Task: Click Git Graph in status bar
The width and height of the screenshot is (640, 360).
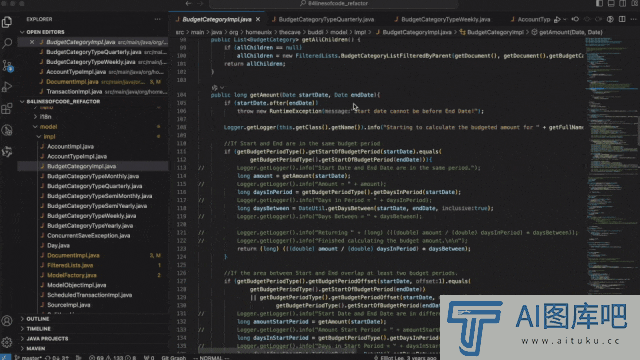Action: tap(173, 358)
